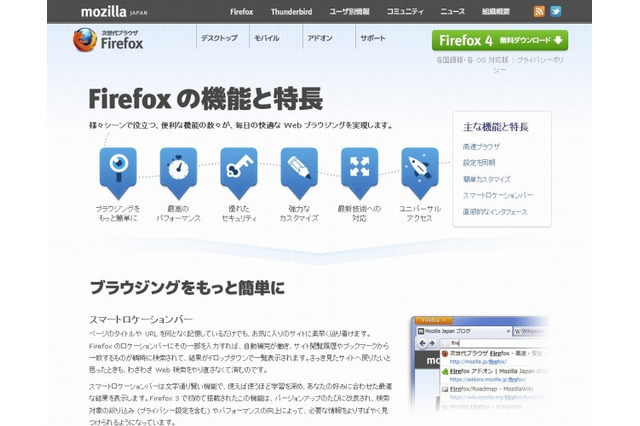
Task: Open ニュース in top navigation
Action: pyautogui.click(x=452, y=12)
